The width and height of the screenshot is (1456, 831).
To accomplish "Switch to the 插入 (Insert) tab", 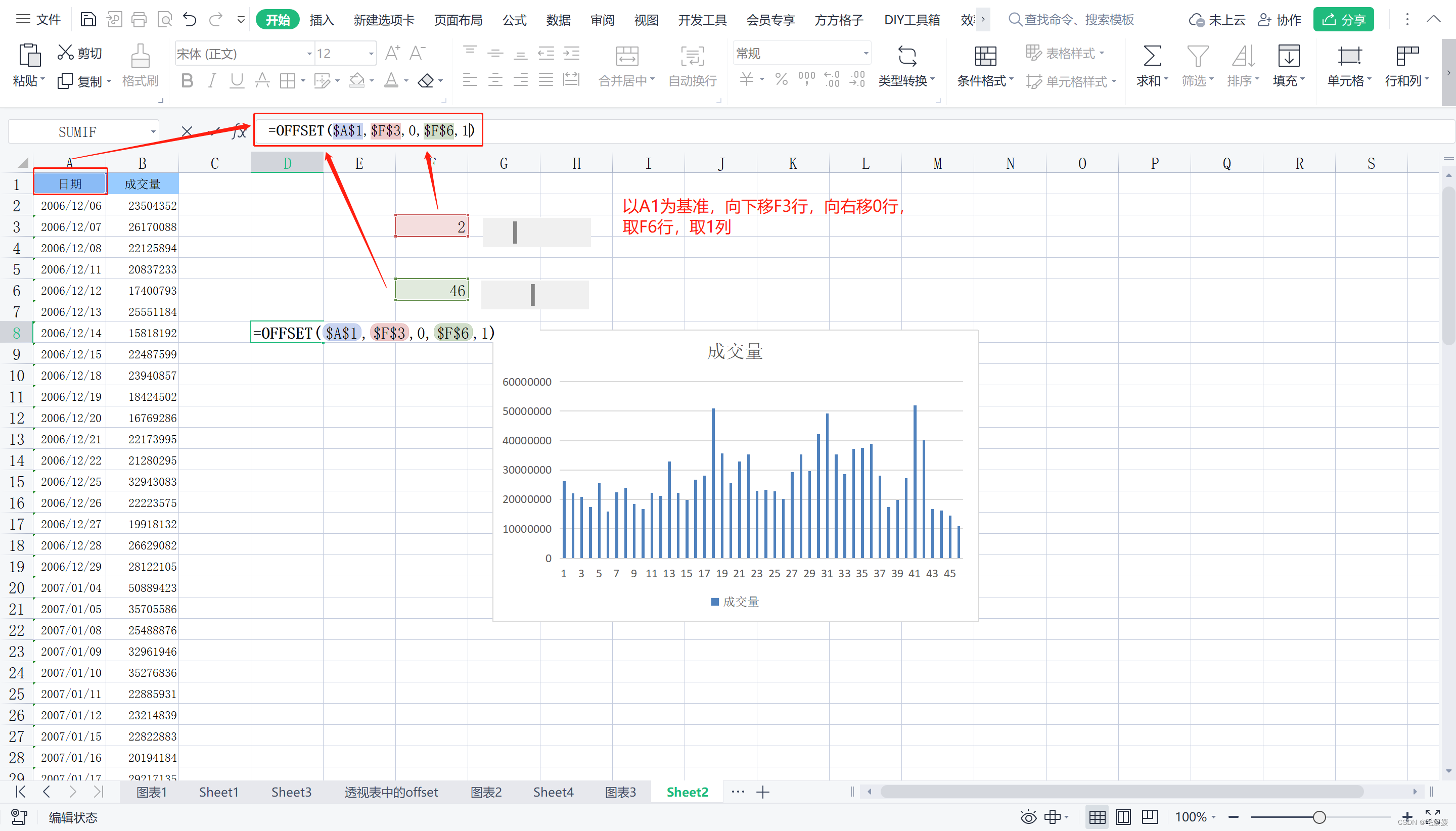I will 322,20.
